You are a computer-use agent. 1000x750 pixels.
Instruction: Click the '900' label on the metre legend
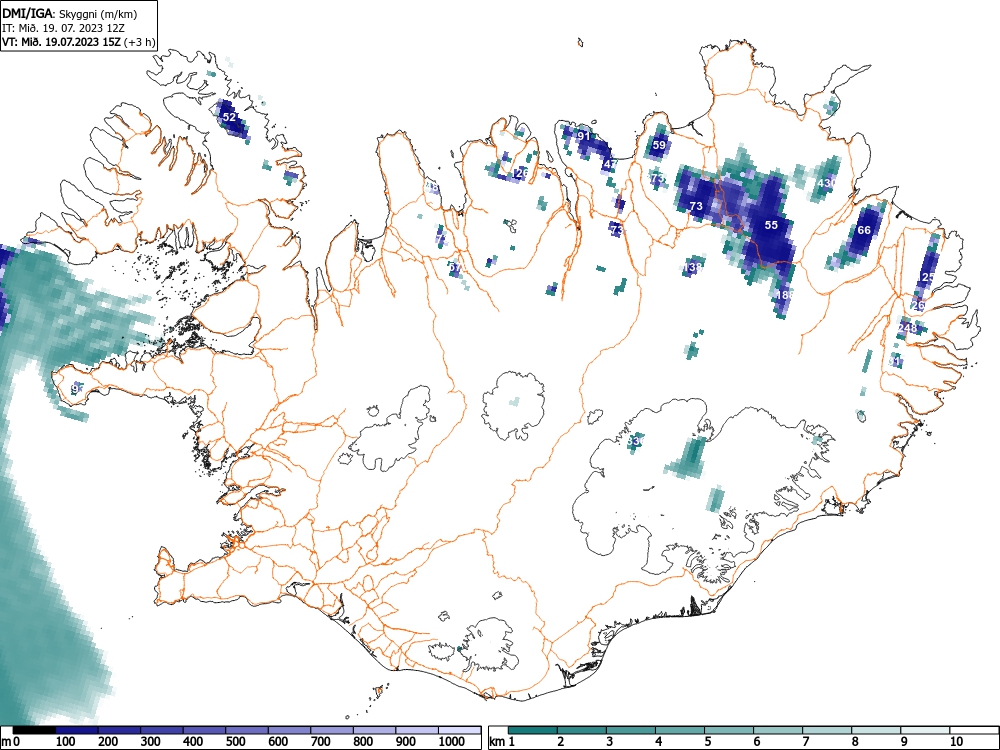point(407,742)
